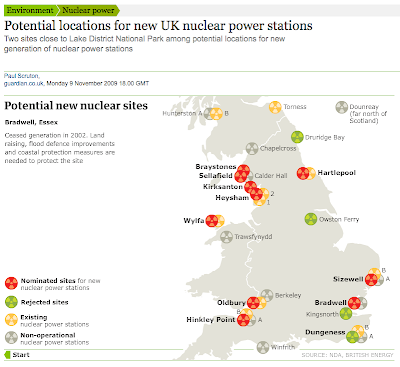Select the Hunterston B yellow station icon
Screen dimensions: 400x367
pos(216,114)
